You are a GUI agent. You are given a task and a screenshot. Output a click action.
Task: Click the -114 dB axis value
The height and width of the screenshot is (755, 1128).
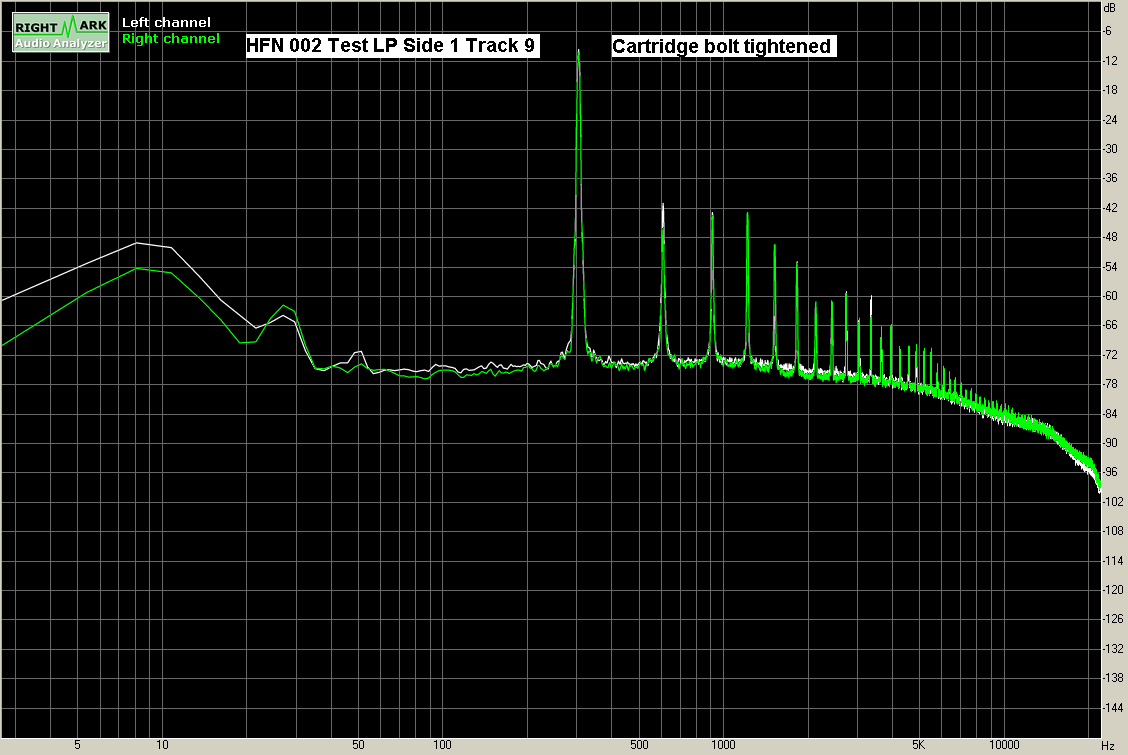(1113, 560)
